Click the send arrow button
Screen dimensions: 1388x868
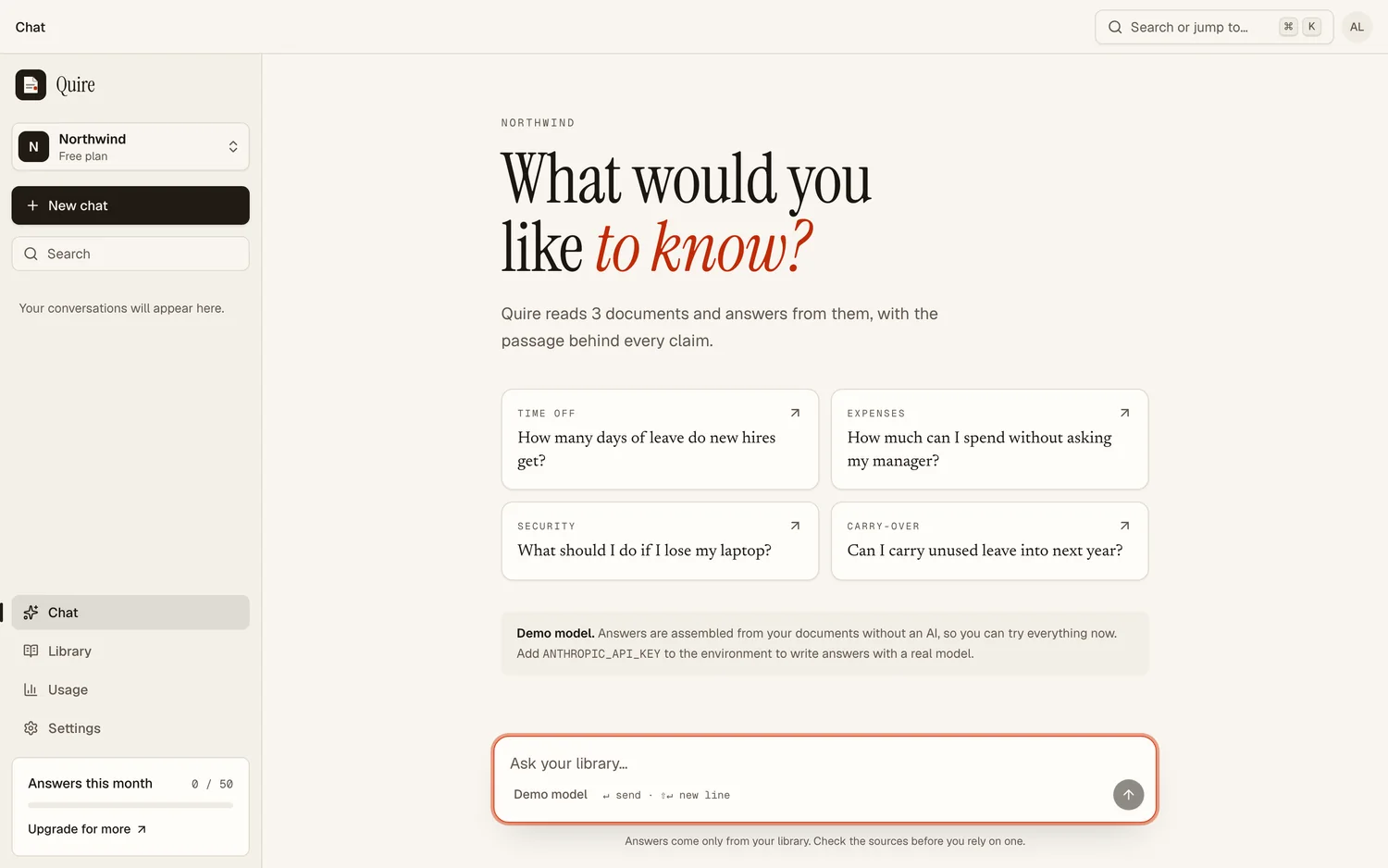pos(1128,795)
